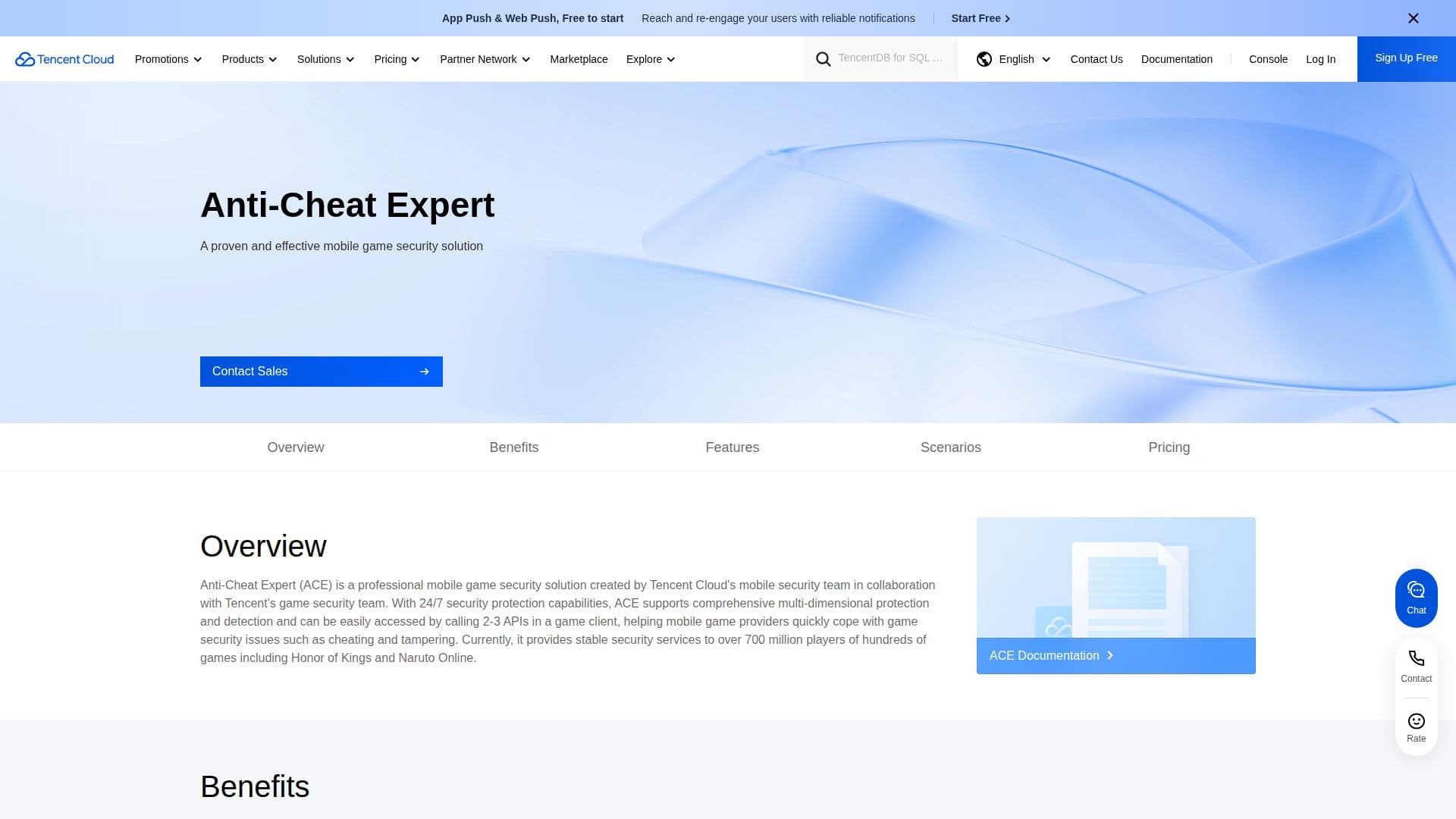
Task: Open the Chat bubble widget
Action: coord(1416,598)
